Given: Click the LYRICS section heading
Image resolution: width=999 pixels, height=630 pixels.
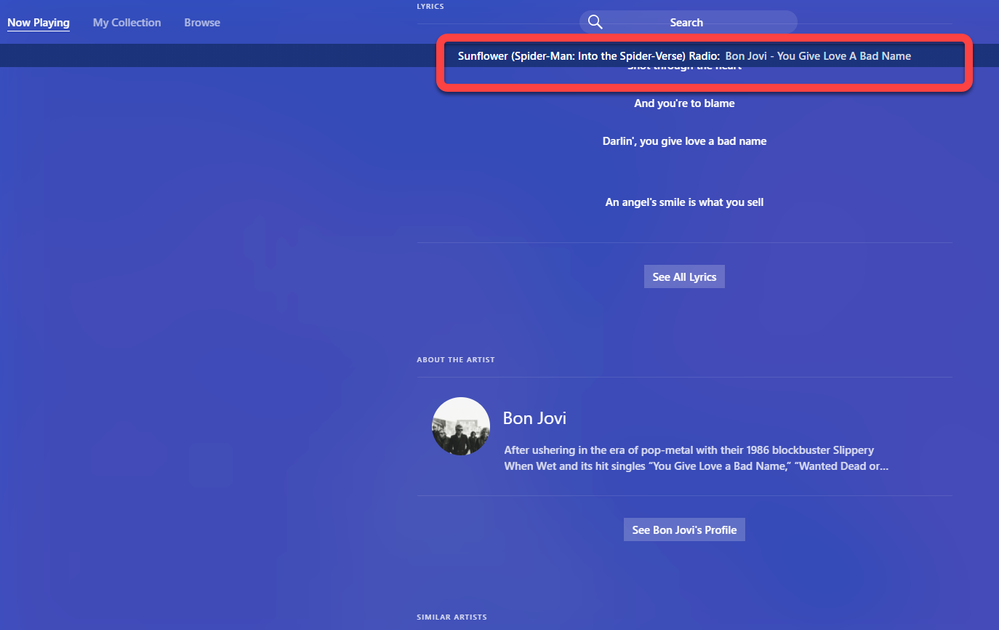Looking at the screenshot, I should [x=431, y=6].
